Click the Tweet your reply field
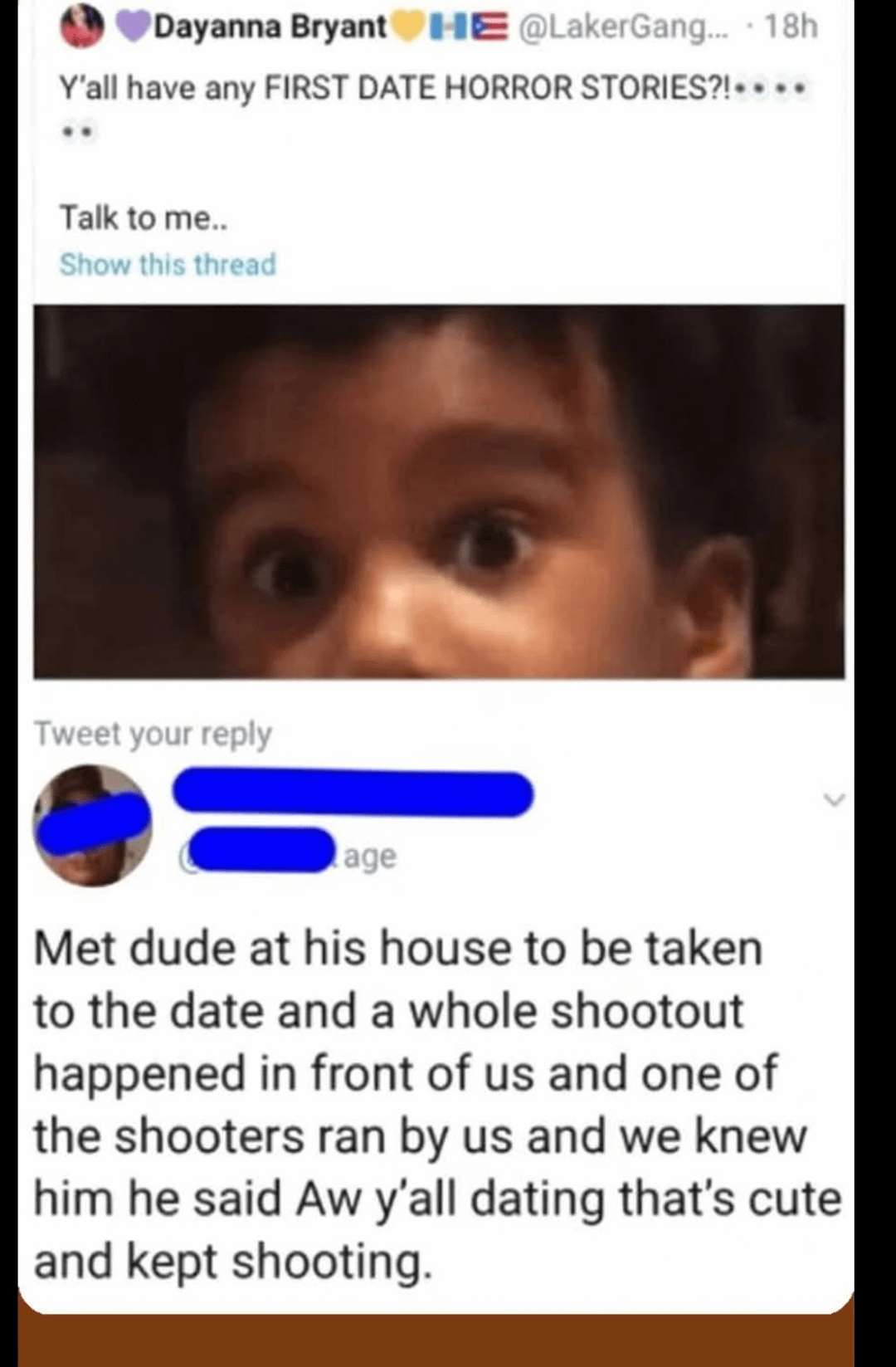896x1367 pixels. coord(153,734)
